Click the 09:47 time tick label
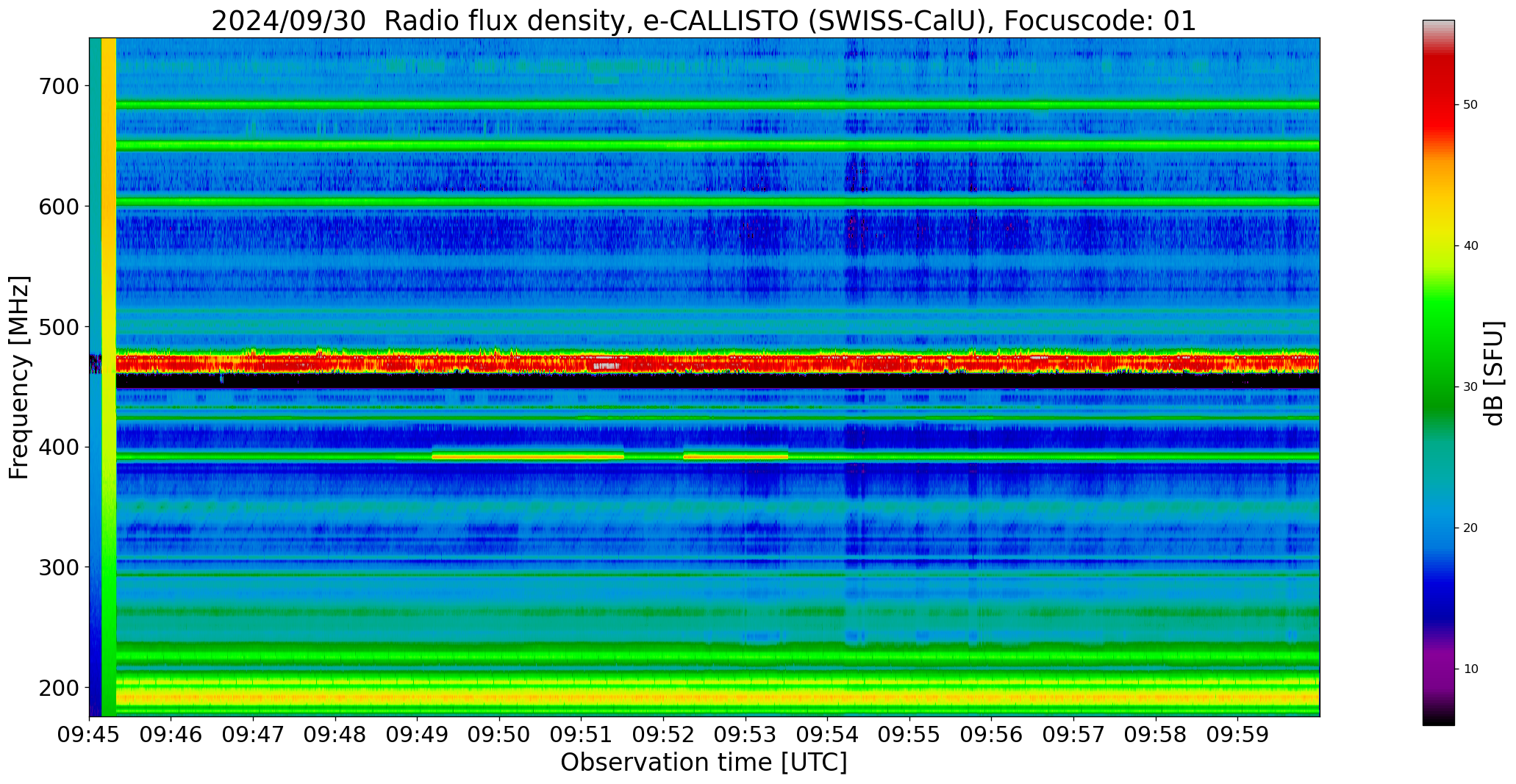The height and width of the screenshot is (784, 1516). click(254, 735)
